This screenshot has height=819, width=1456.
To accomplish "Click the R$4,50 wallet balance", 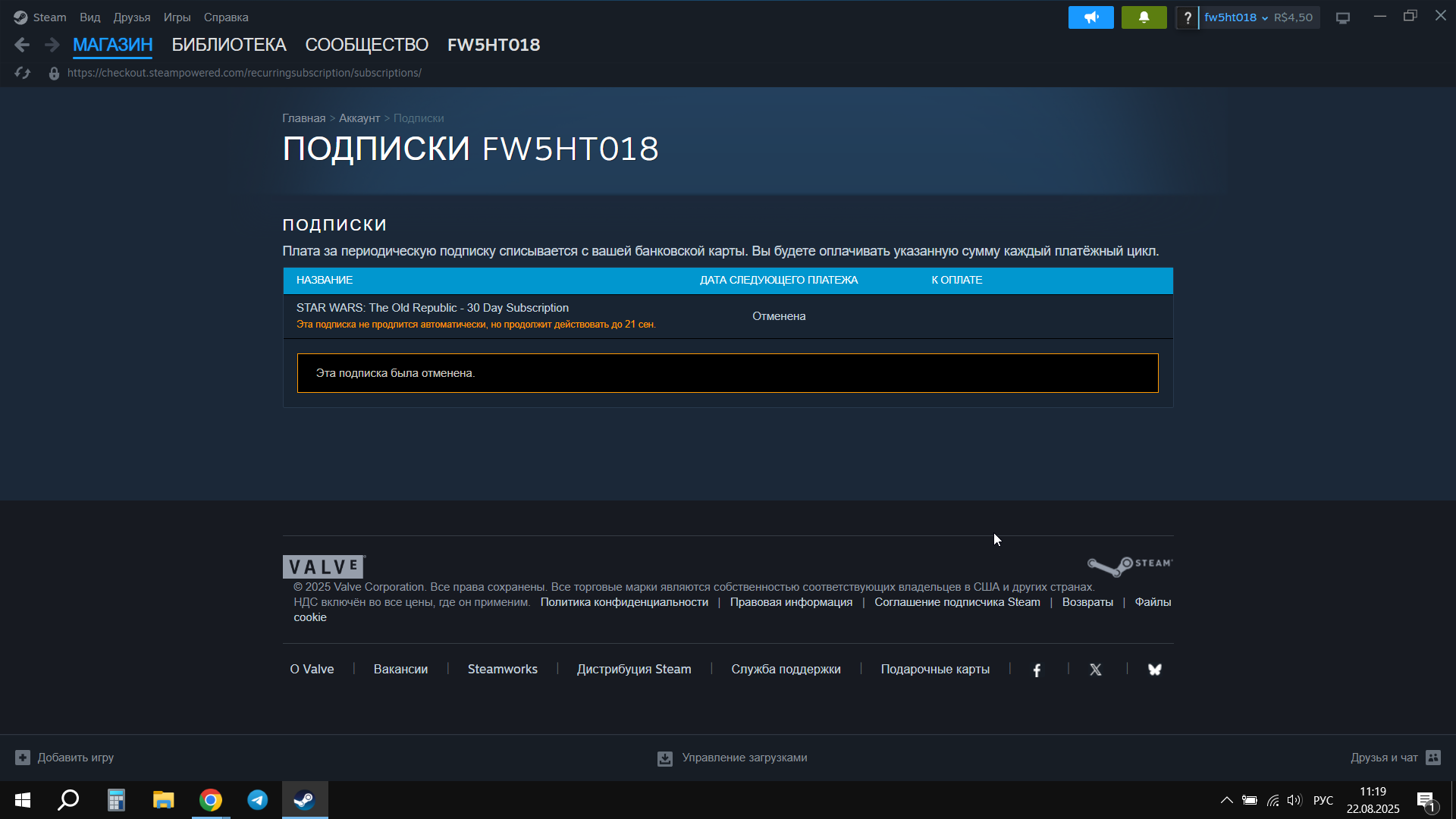I will (x=1293, y=17).
